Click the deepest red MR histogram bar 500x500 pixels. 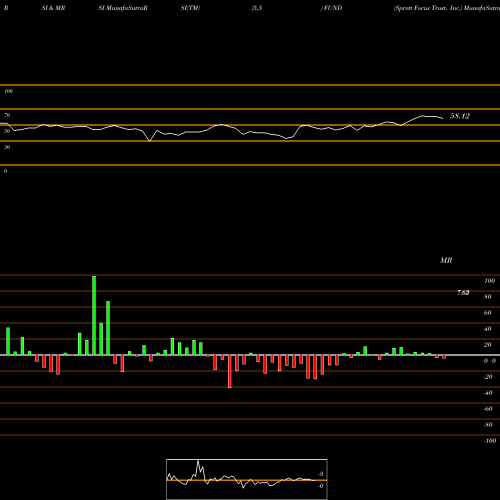click(x=230, y=371)
